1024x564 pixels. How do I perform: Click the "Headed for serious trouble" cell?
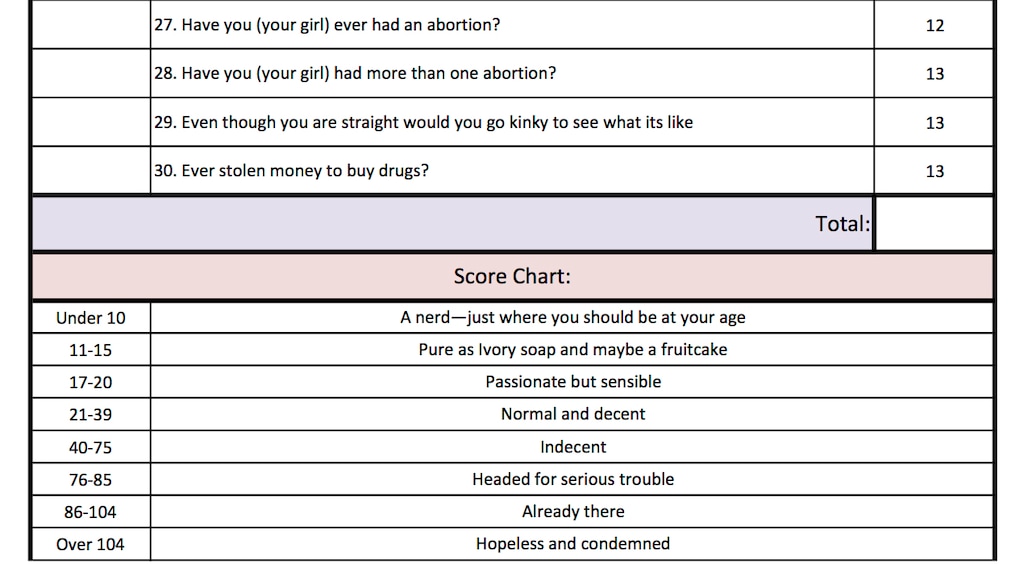pos(573,479)
